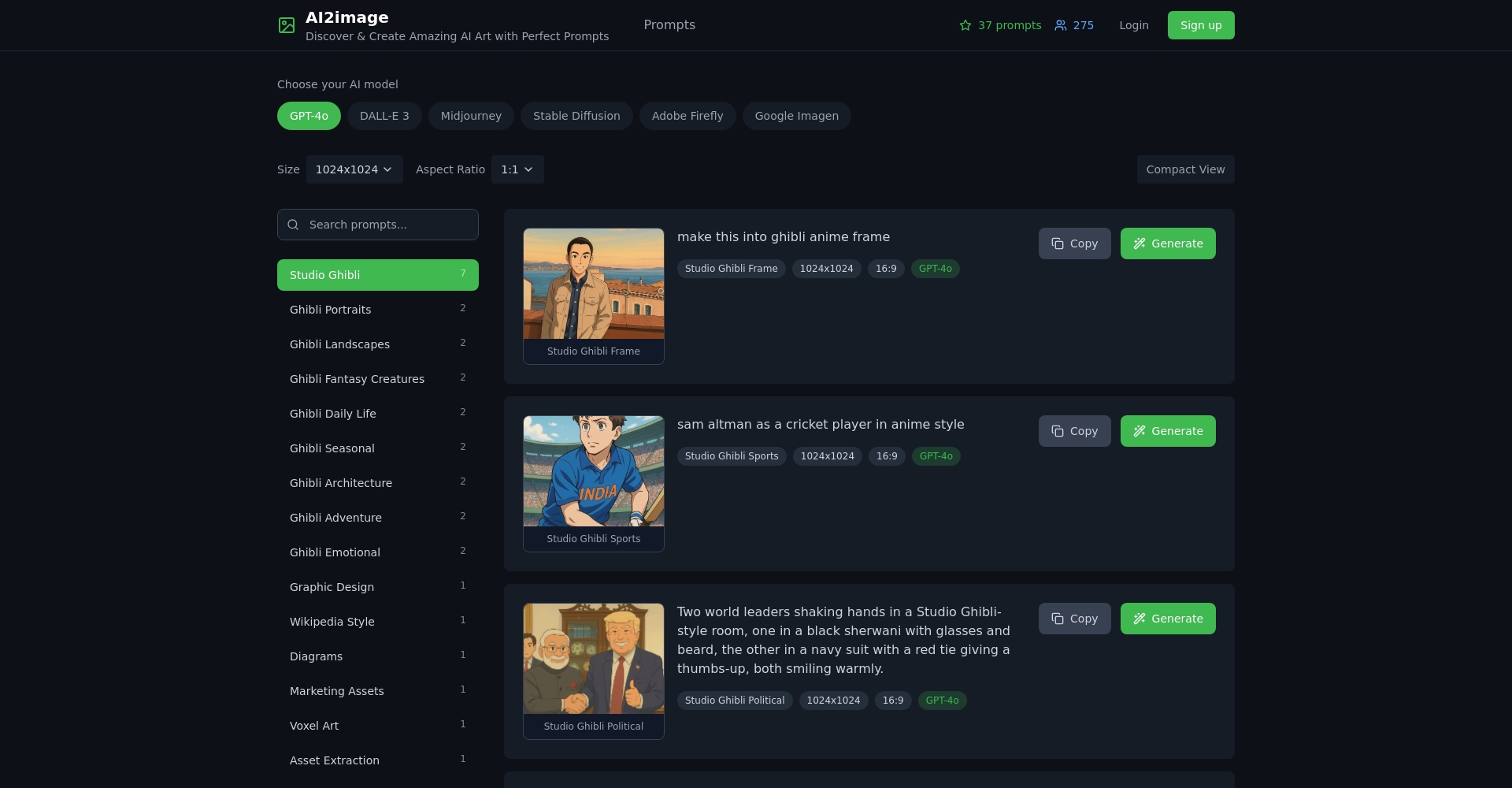Click the Login link
The width and height of the screenshot is (1512, 788).
[1133, 25]
